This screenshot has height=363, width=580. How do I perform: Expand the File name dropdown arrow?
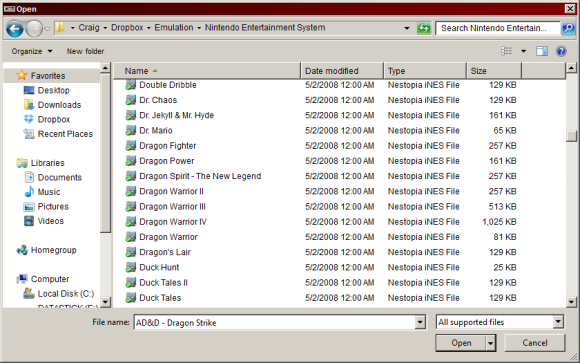[420, 322]
